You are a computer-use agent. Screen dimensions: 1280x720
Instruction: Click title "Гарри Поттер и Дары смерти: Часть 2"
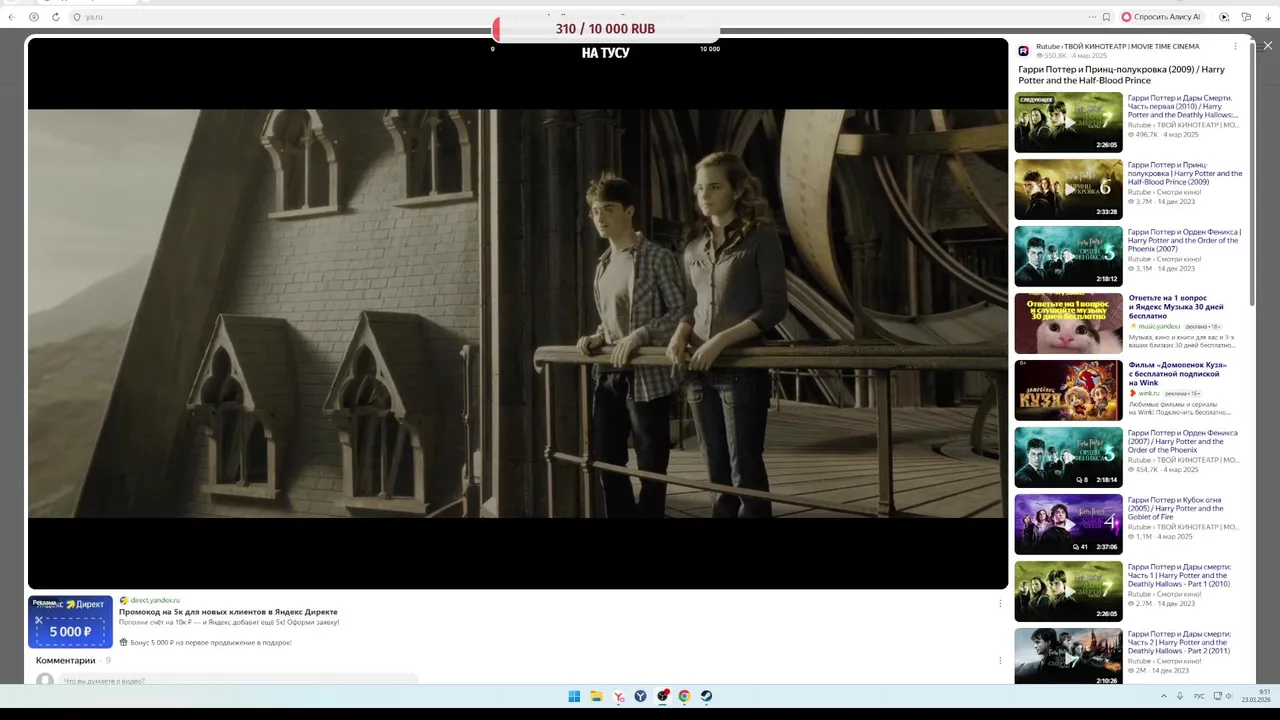pos(1180,642)
